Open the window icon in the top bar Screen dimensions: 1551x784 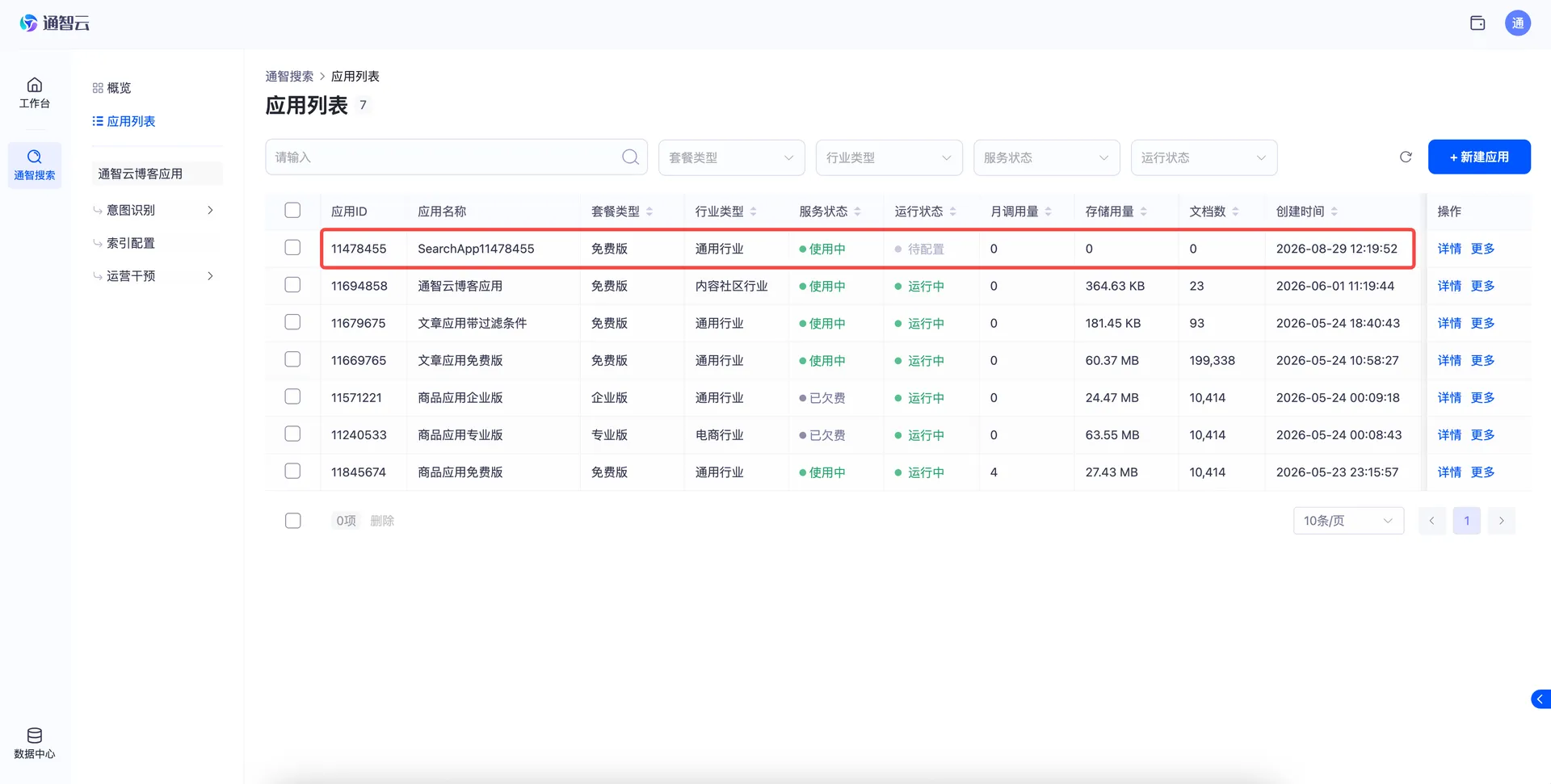[x=1477, y=23]
